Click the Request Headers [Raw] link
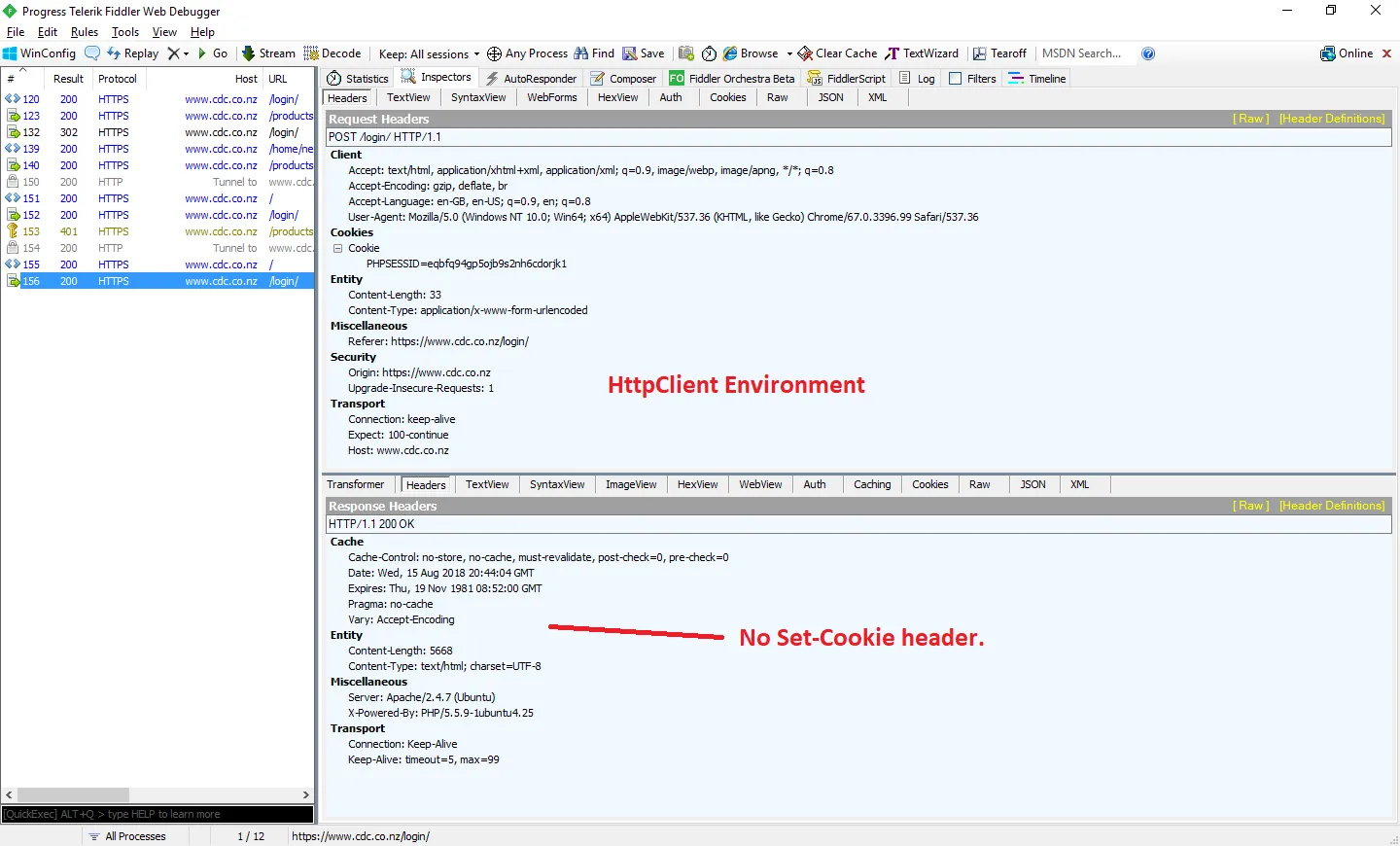This screenshot has width=1400, height=846. [x=1251, y=119]
